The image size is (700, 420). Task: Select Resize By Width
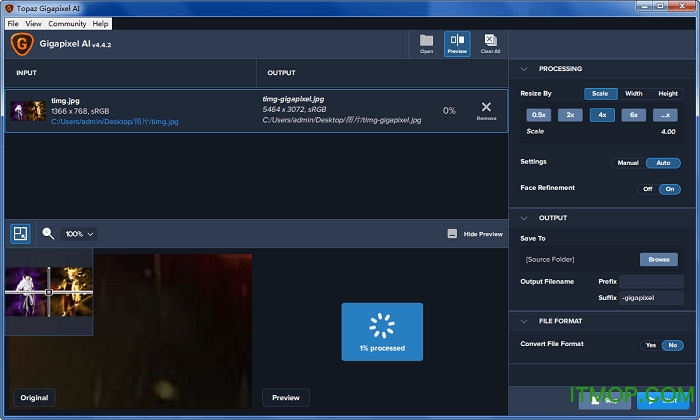pos(633,93)
